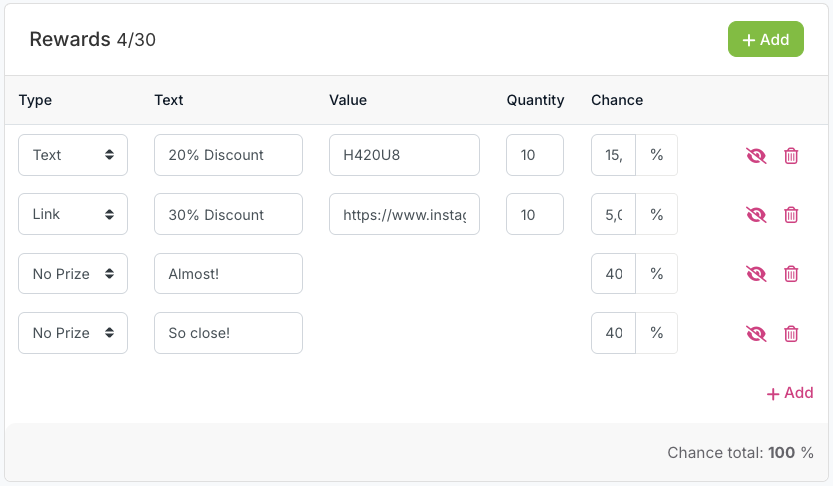
Task: Hide the 30% Discount reward
Action: click(756, 215)
